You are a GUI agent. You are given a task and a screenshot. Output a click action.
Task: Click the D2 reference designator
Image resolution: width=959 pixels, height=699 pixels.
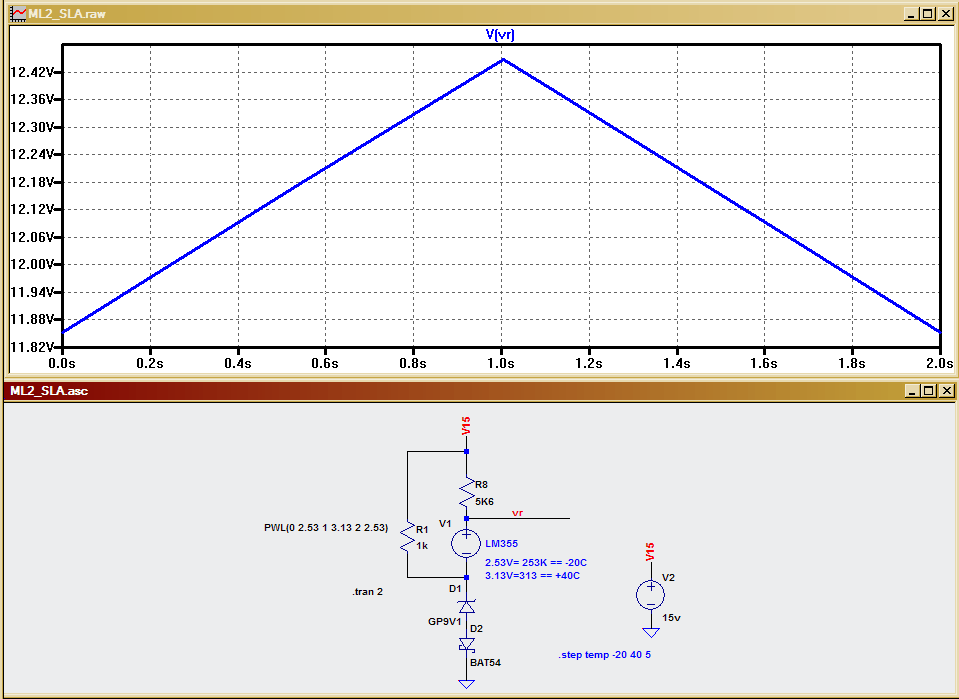[476, 629]
